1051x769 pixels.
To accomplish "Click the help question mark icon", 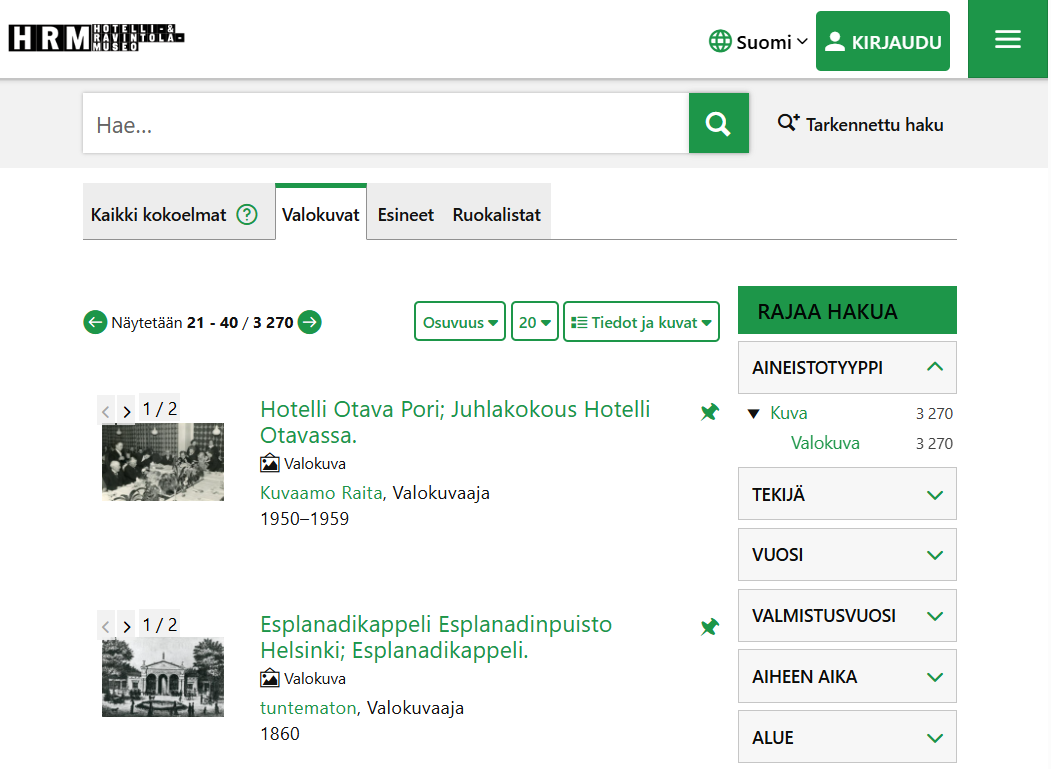I will [x=247, y=215].
